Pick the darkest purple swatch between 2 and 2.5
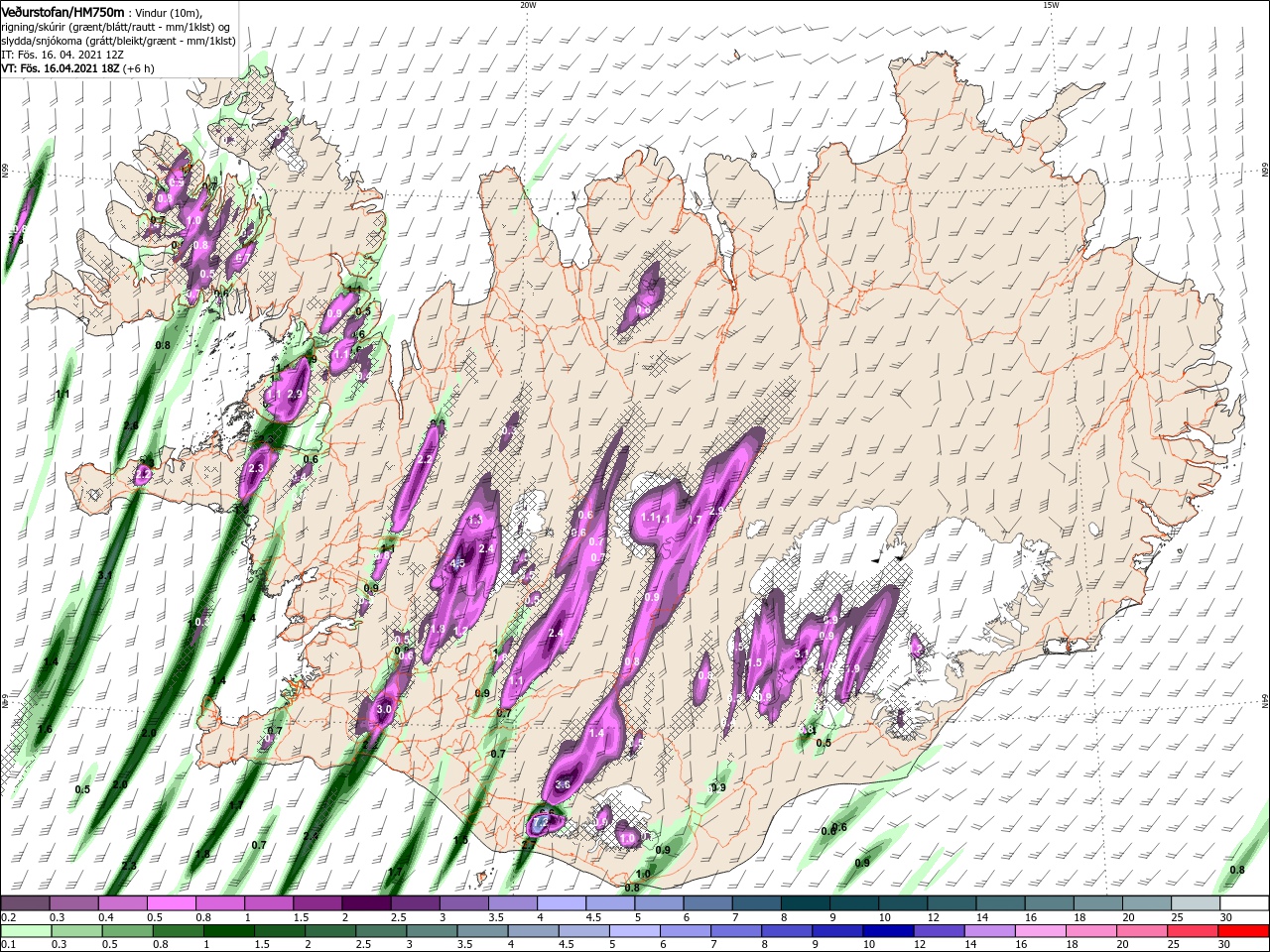Image resolution: width=1270 pixels, height=952 pixels. [366, 903]
